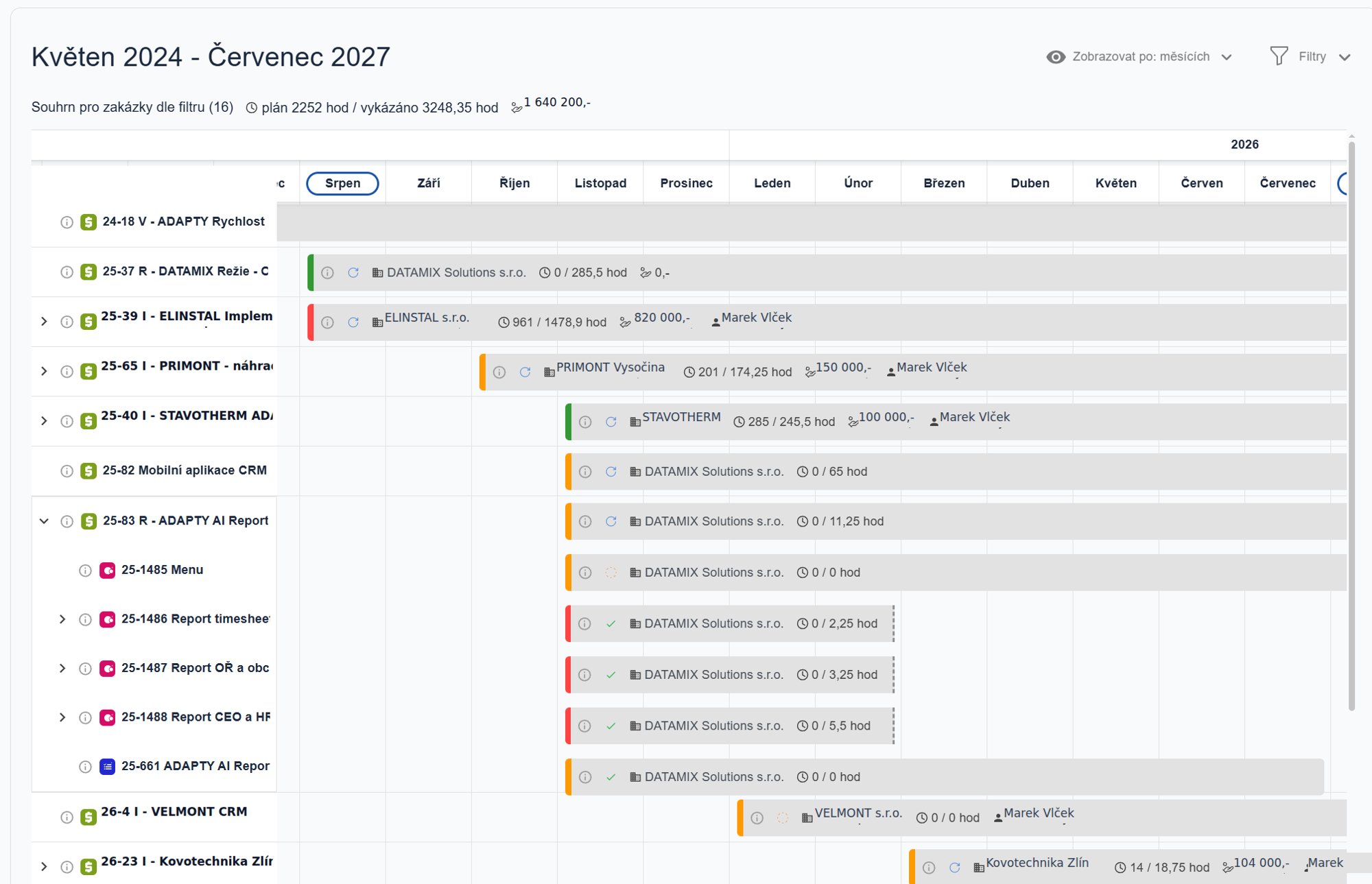This screenshot has height=884, width=1372.
Task: Open 25-37 R - DATAMIX Režie project
Action: pos(185,272)
